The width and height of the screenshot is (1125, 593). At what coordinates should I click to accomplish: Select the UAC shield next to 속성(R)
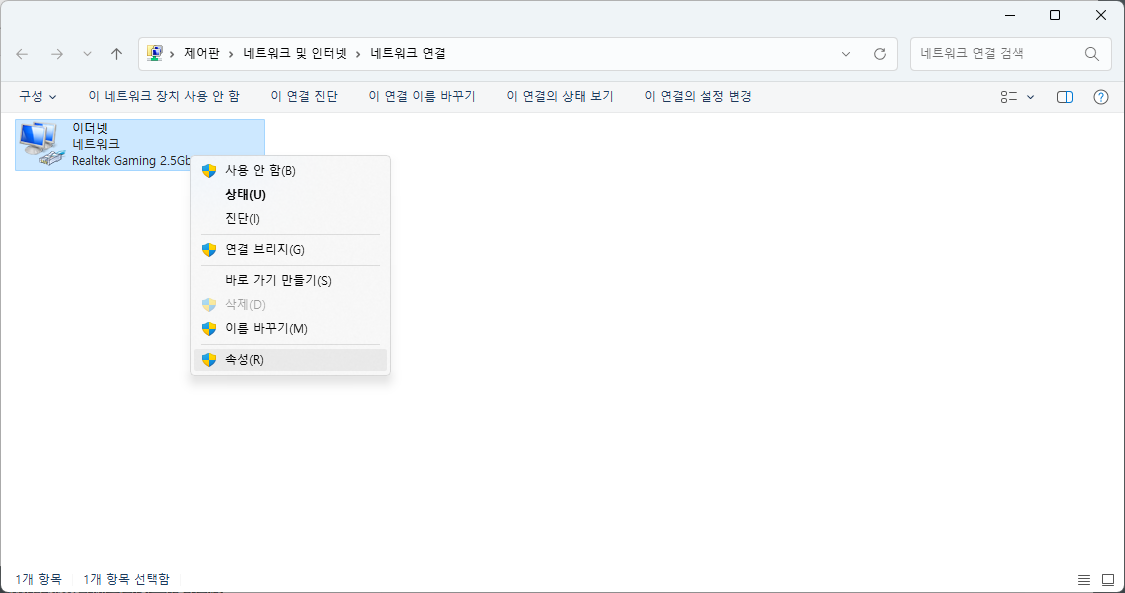tap(208, 359)
